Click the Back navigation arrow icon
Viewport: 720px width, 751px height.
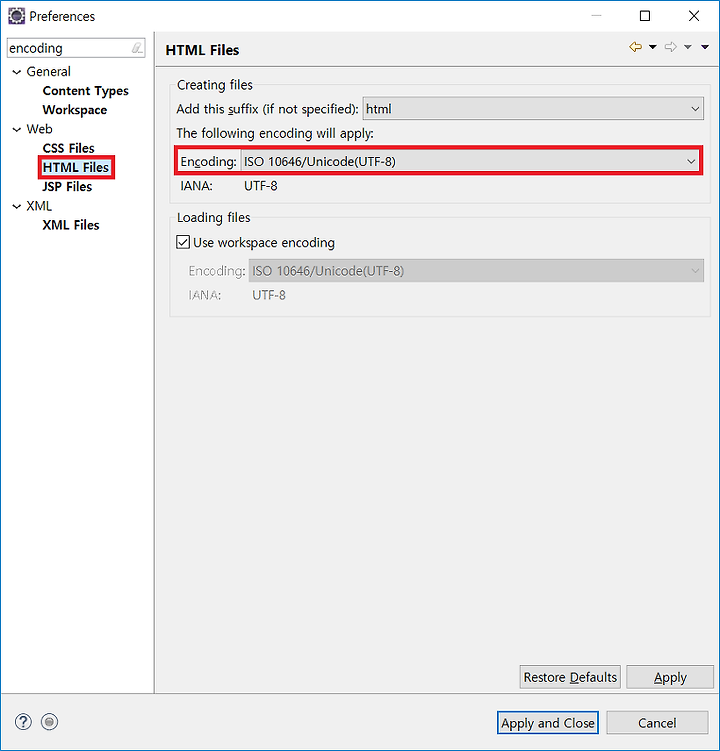click(636, 47)
